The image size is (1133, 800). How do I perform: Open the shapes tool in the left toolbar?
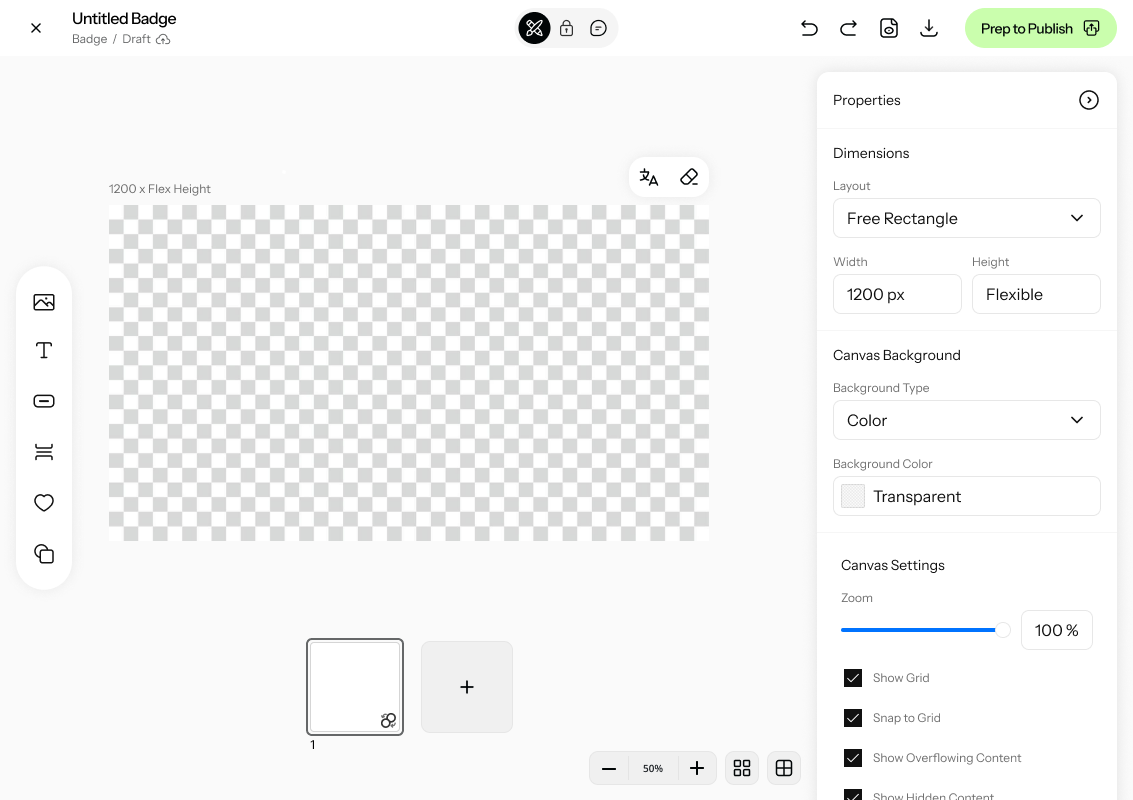(44, 554)
